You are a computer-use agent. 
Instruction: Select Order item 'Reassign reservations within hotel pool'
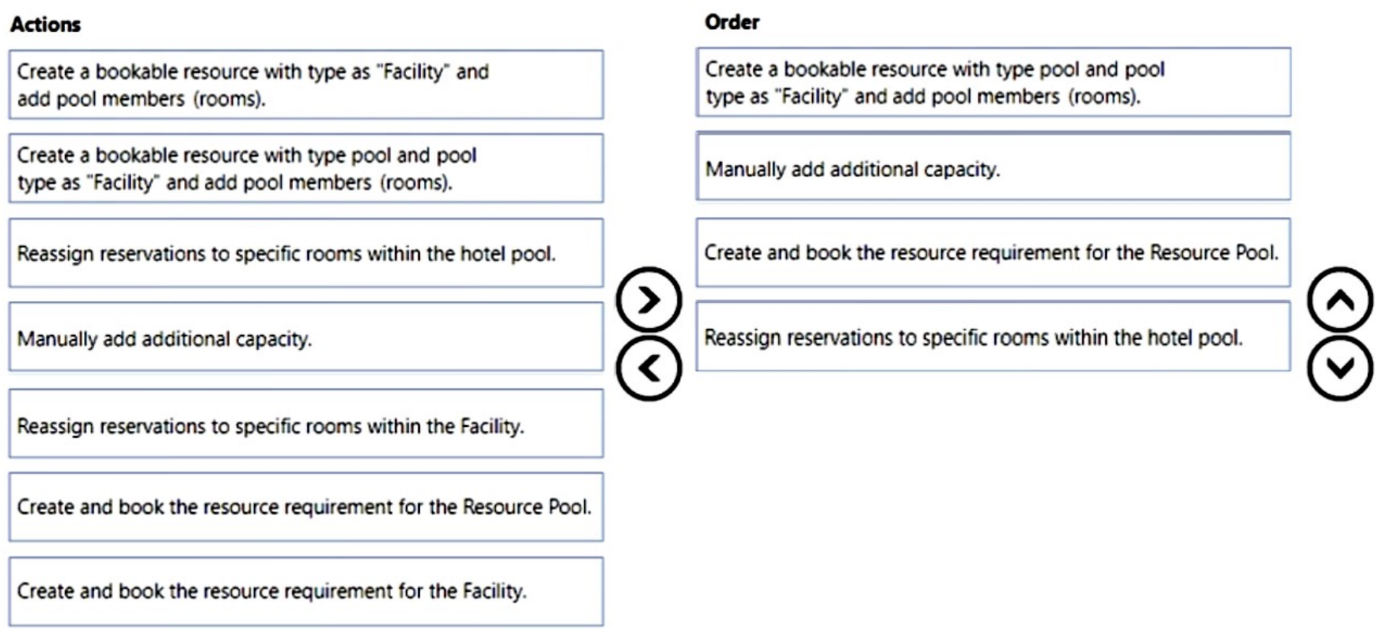(993, 337)
